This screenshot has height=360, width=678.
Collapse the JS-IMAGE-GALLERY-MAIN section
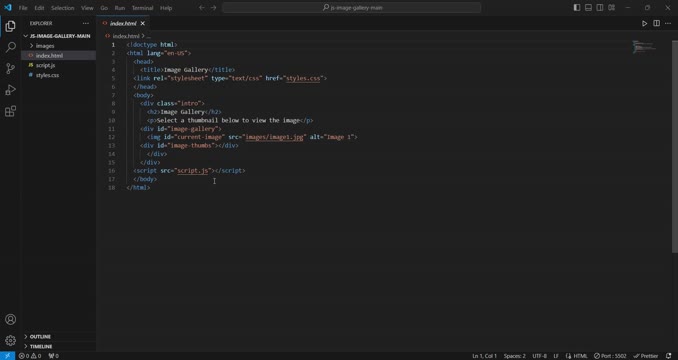[58, 36]
